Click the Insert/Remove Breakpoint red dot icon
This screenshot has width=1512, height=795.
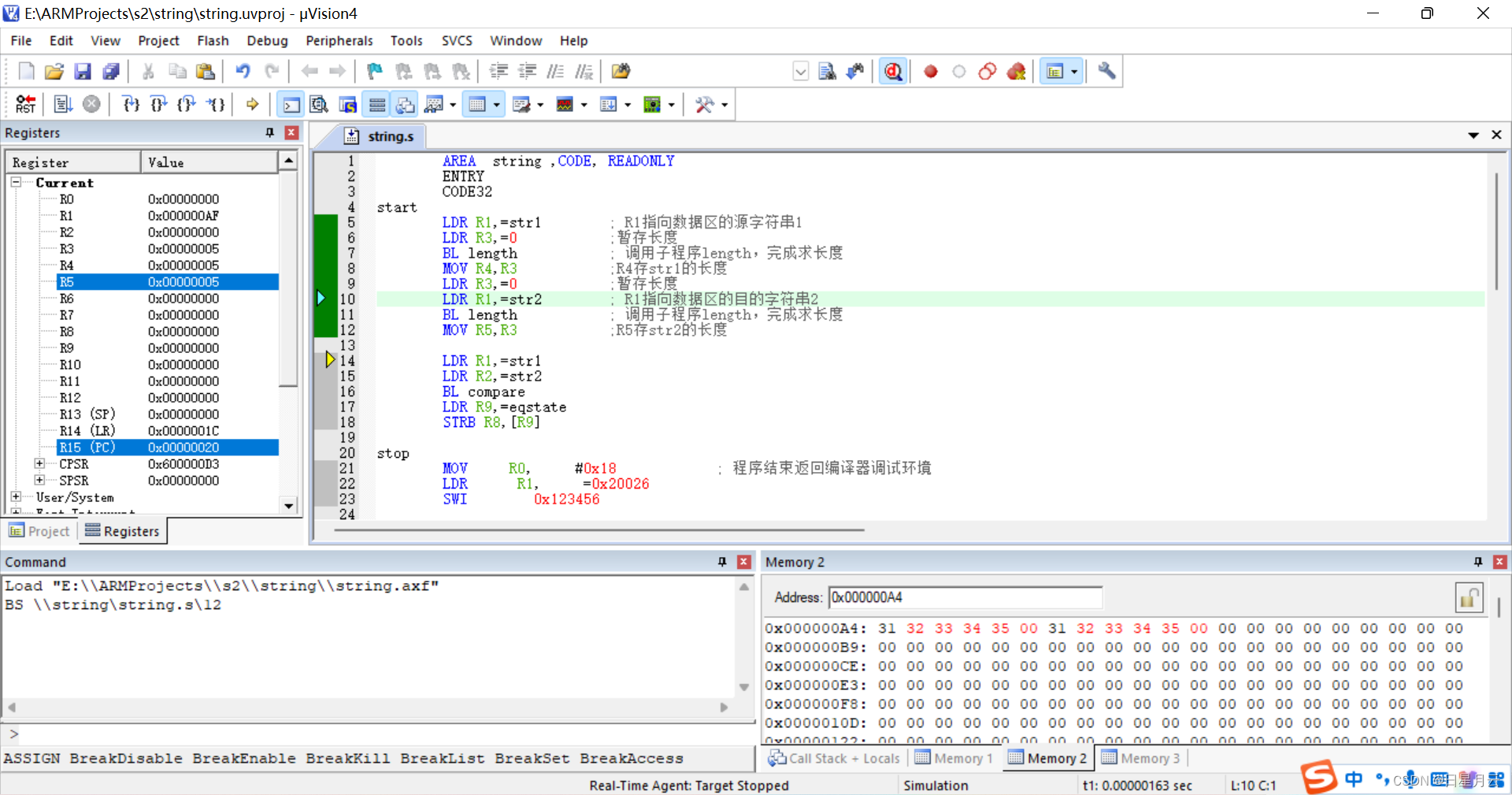click(931, 72)
